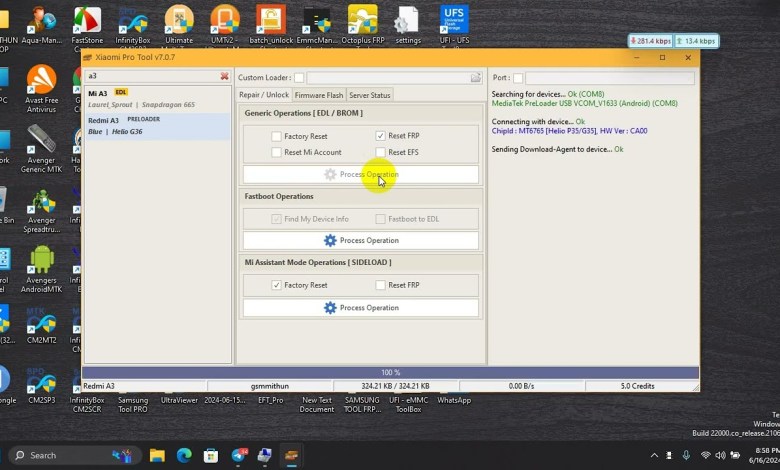The image size is (780, 470).
Task: Switch to Xiaomi Pro Tool taskbar icon
Action: [292, 455]
